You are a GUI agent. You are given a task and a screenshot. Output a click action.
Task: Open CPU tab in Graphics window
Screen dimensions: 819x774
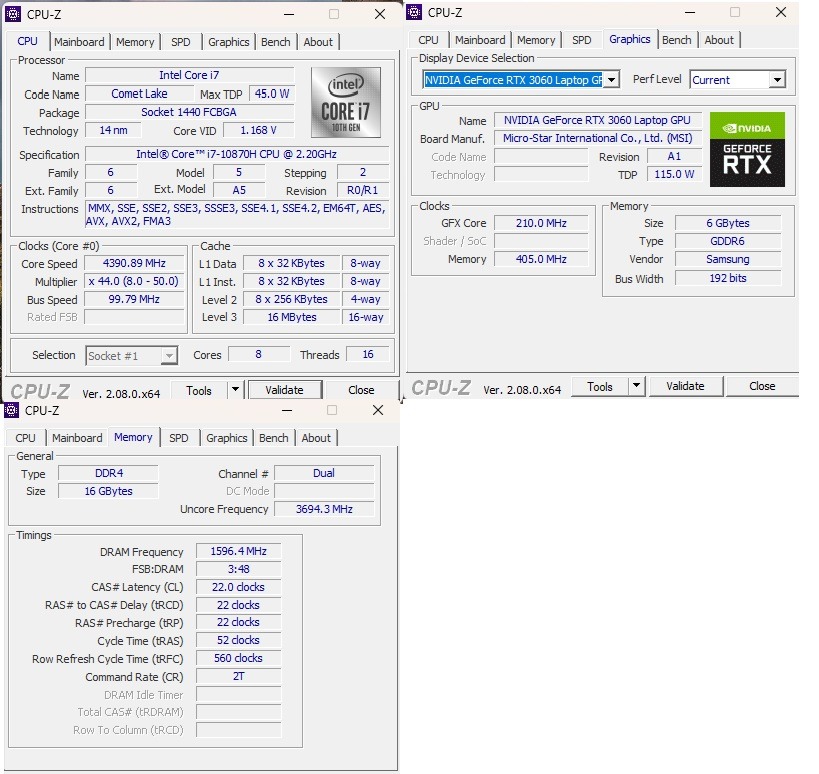(428, 40)
